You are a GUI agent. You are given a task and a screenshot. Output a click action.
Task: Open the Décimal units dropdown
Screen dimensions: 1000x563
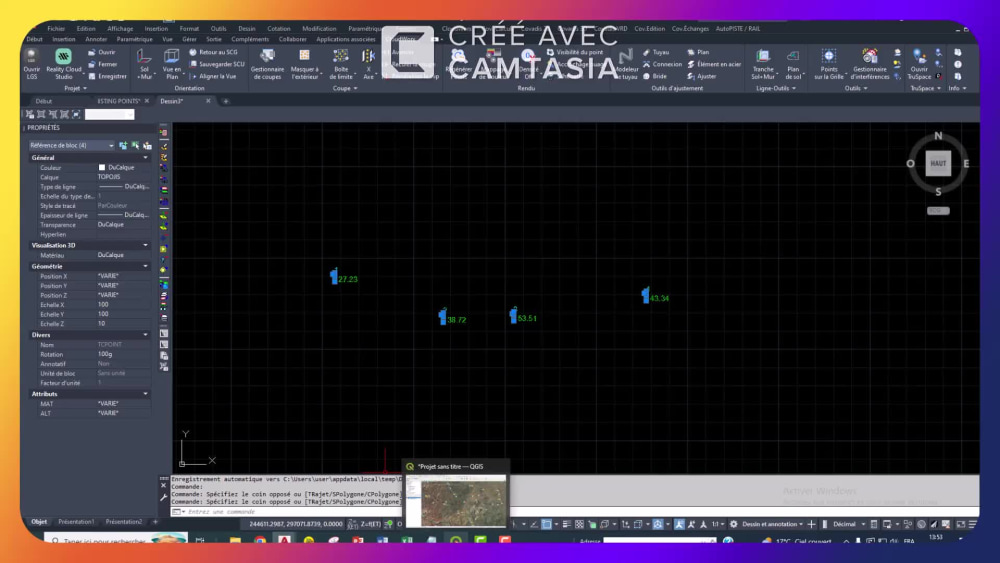click(847, 524)
